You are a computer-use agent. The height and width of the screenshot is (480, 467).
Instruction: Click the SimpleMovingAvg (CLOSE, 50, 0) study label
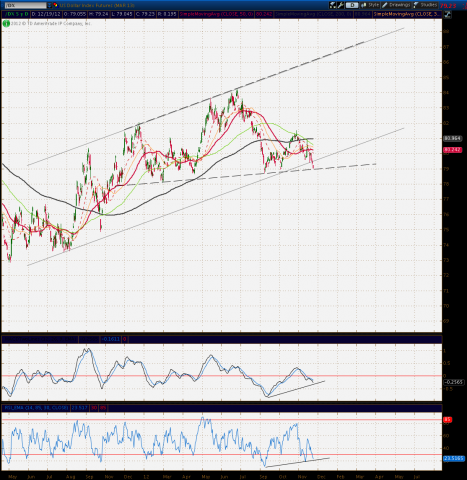pyautogui.click(x=216, y=14)
